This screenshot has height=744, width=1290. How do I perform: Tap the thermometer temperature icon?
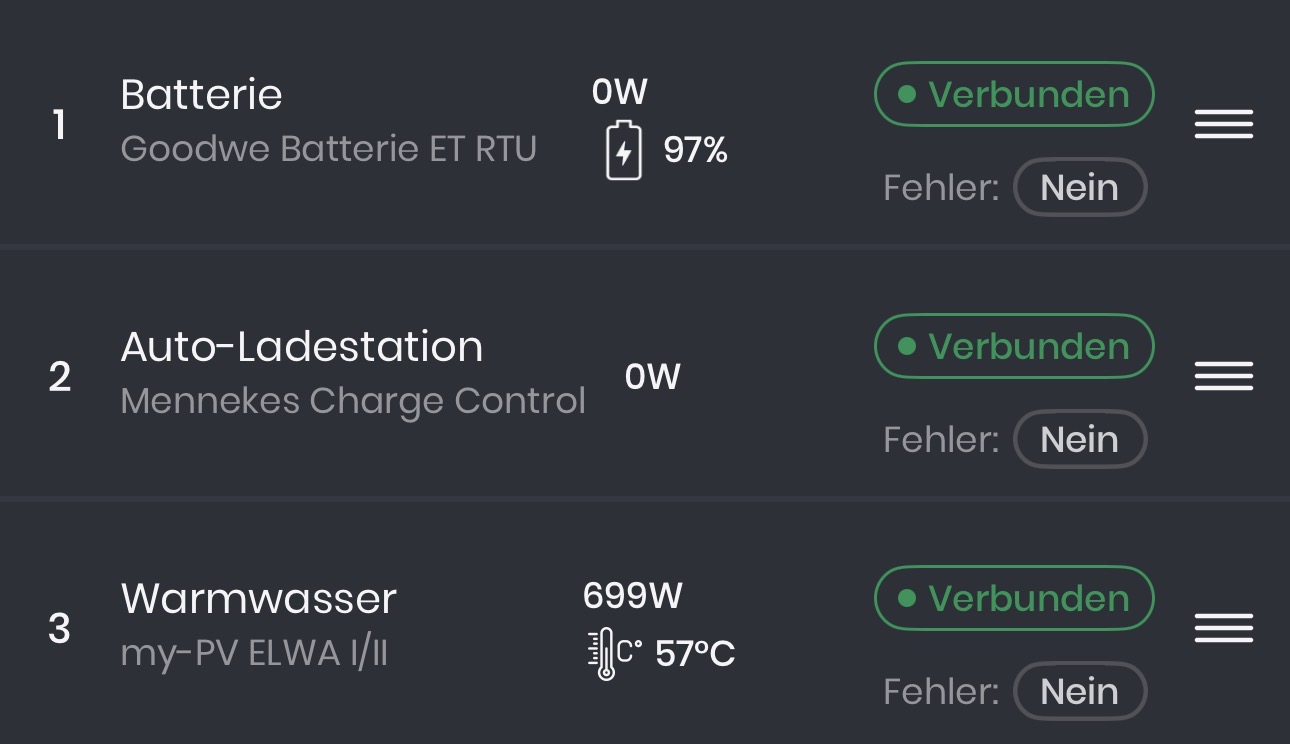point(614,654)
